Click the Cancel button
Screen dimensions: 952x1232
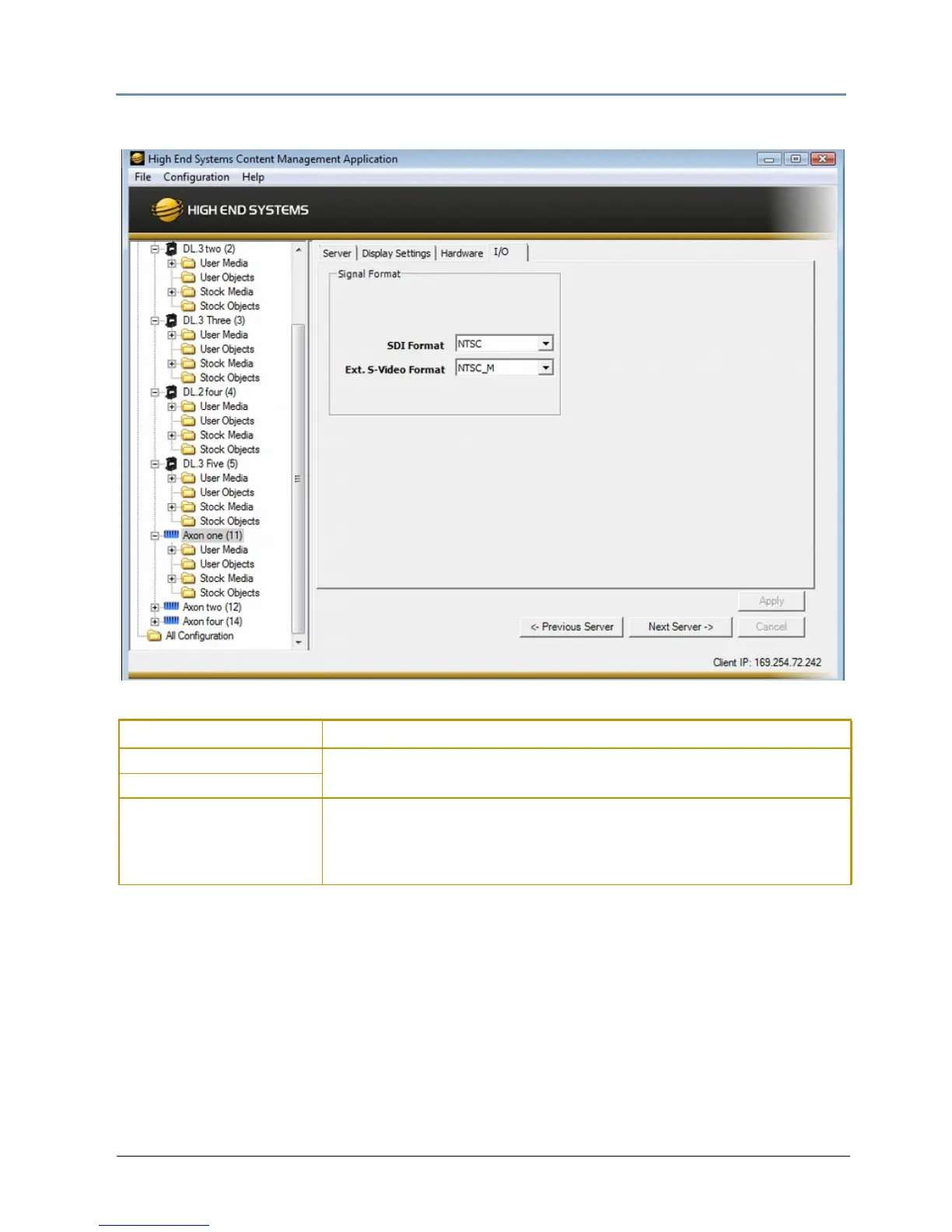(x=772, y=627)
